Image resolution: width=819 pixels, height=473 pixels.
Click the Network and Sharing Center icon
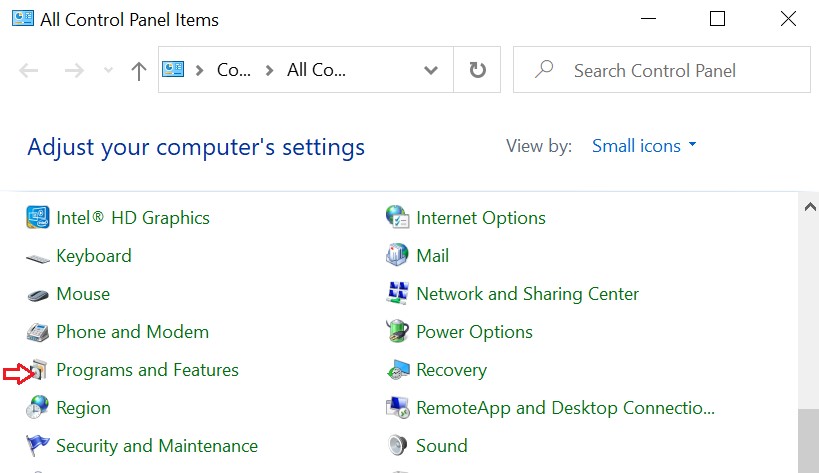[x=397, y=293]
